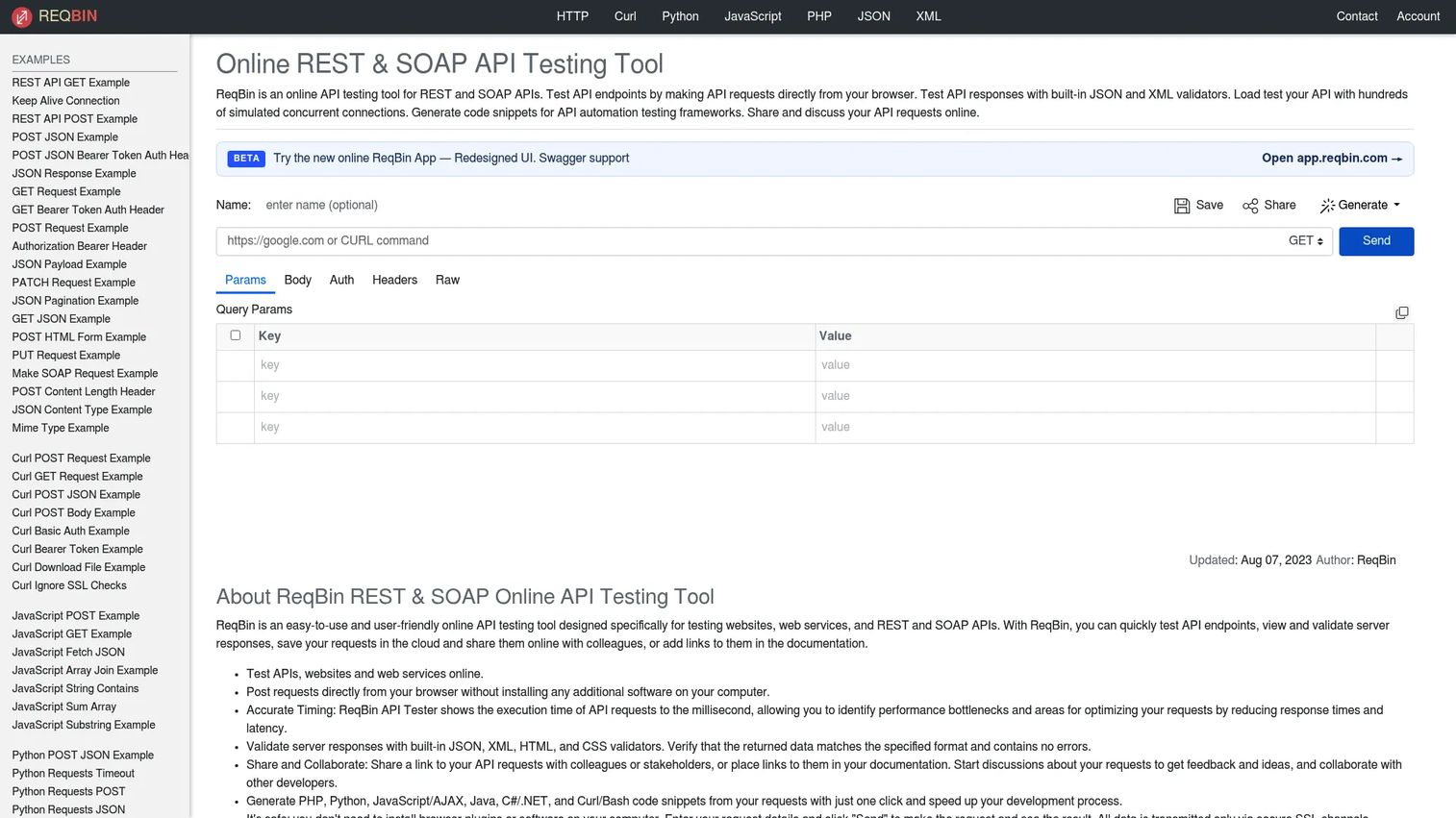This screenshot has height=818, width=1456.
Task: Click the ReqBin author link
Action: pyautogui.click(x=1376, y=560)
